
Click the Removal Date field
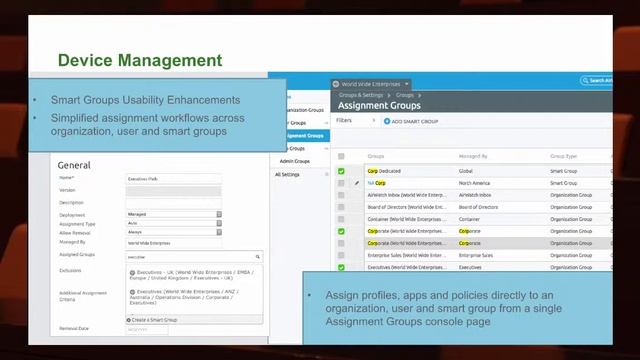[147, 329]
